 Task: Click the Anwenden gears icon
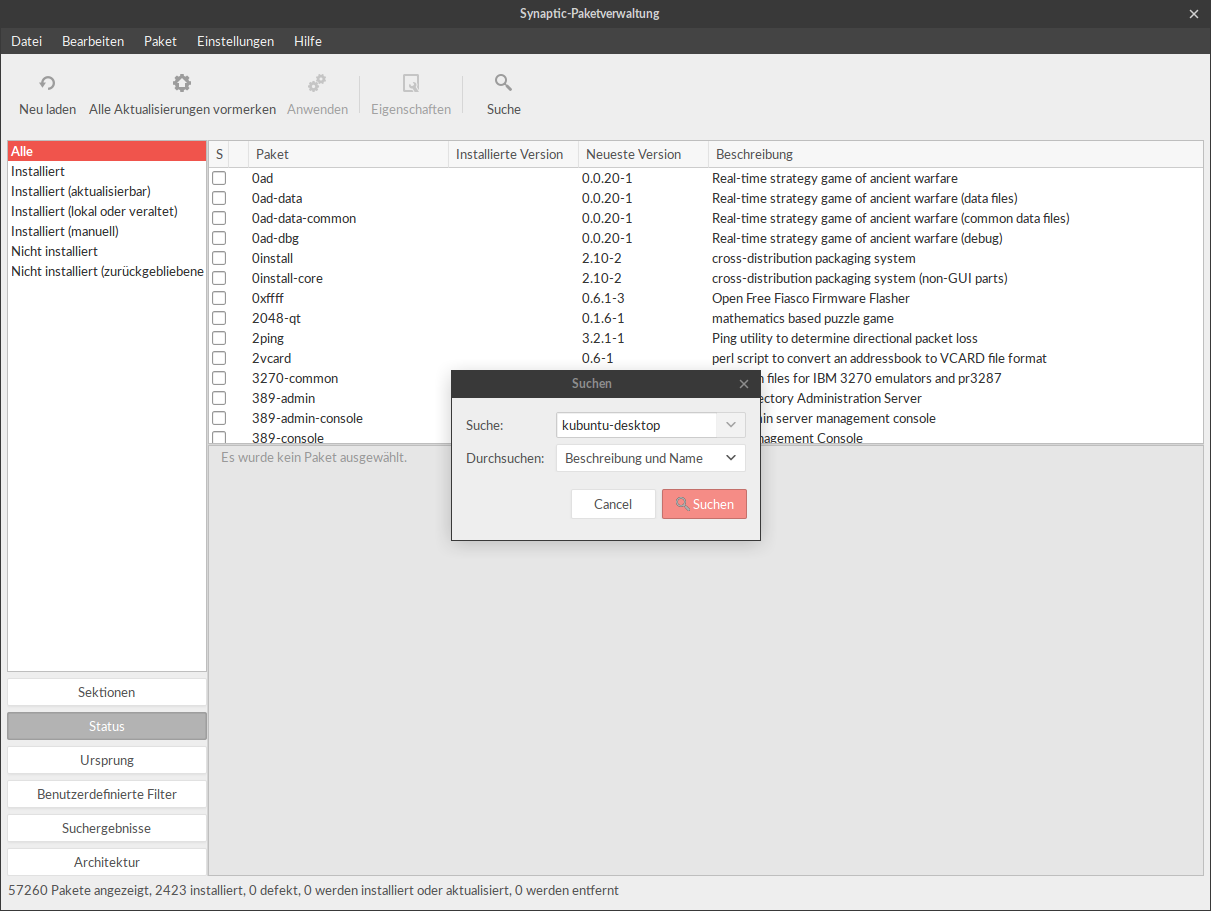click(317, 83)
